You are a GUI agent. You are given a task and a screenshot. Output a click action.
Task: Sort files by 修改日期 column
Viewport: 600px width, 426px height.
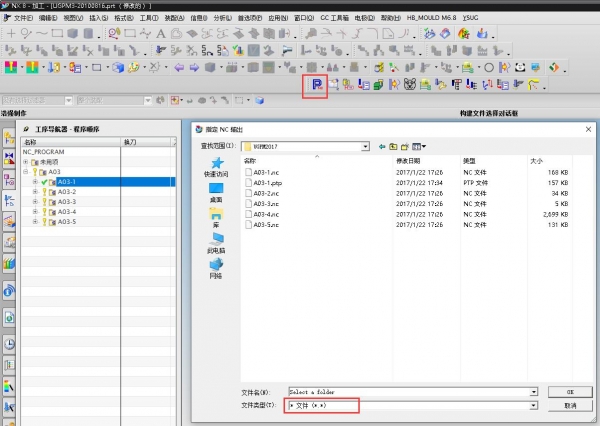408,161
